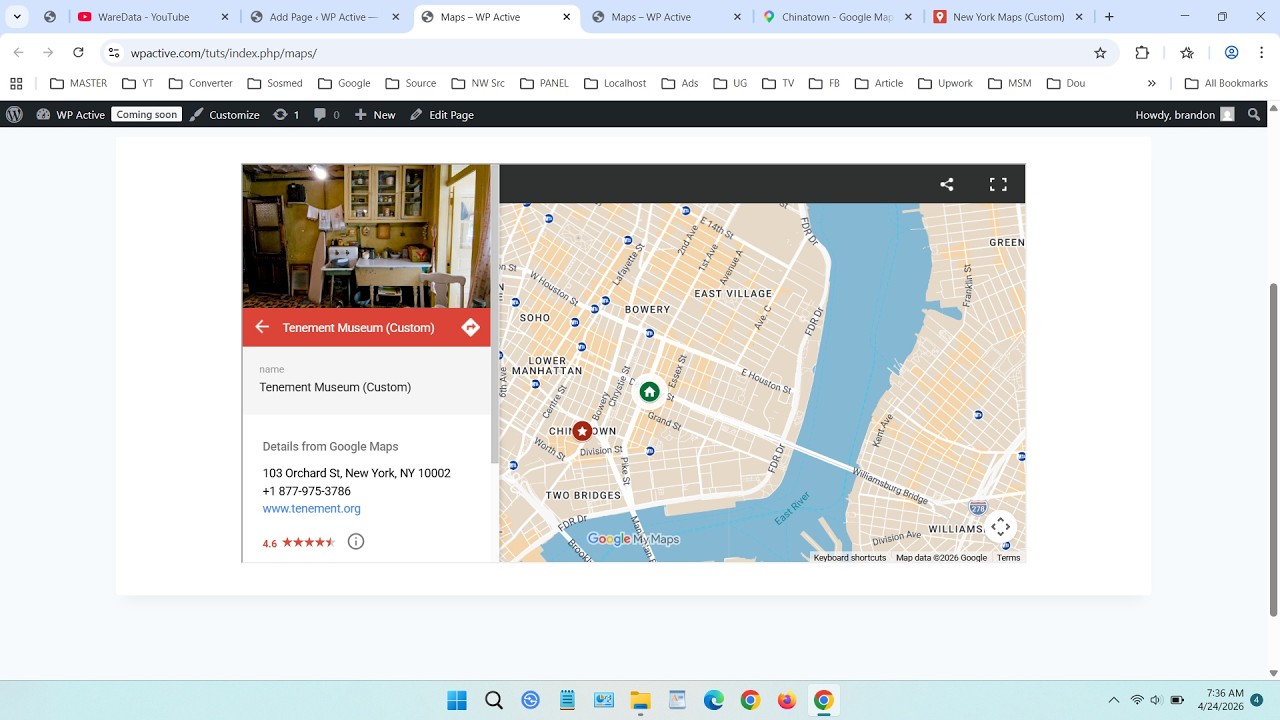The image size is (1280, 720).
Task: Open the map in fullscreen view
Action: pyautogui.click(x=998, y=184)
